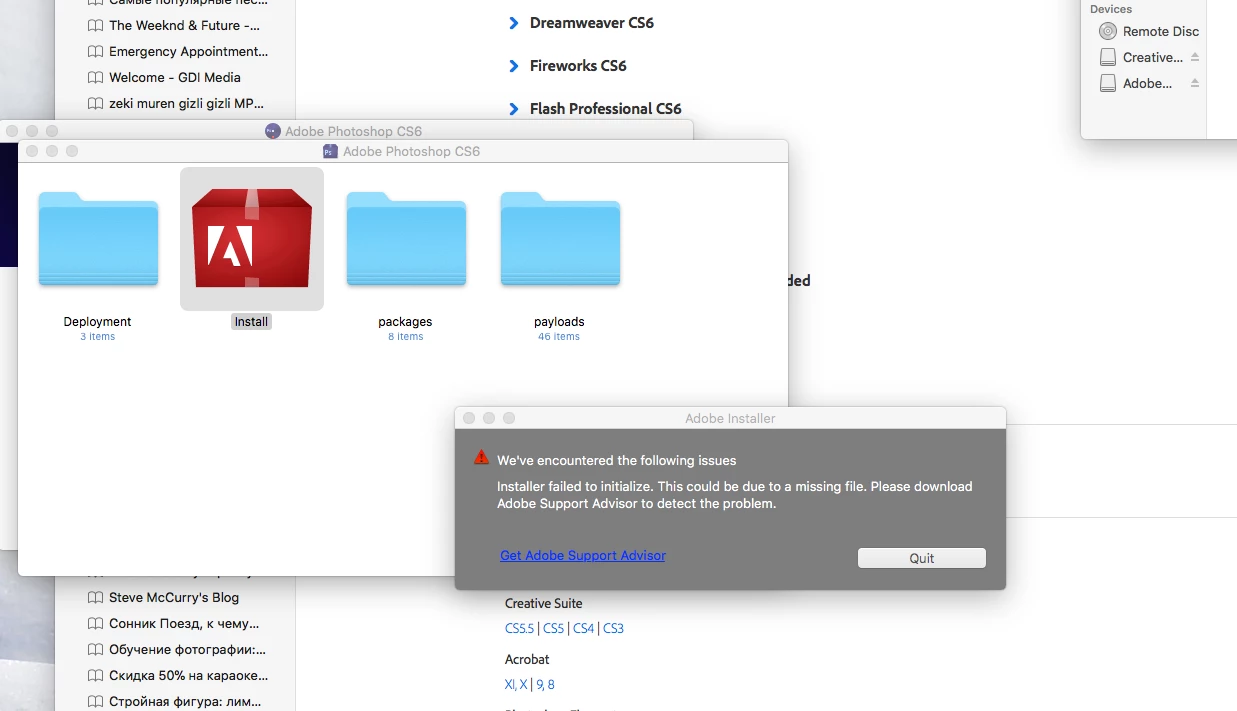Screen dimensions: 1237x711
Task: Click the '3 items' count text
Action: pos(98,337)
